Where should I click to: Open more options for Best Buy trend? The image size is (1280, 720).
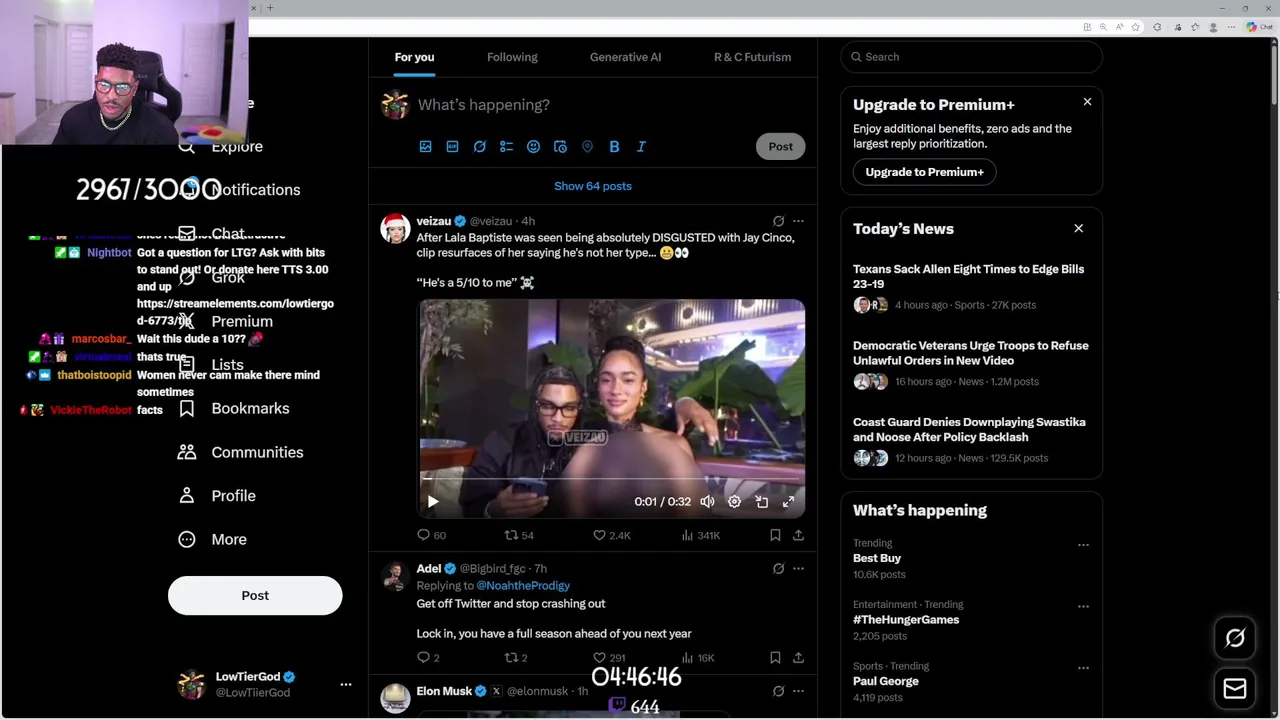point(1083,545)
